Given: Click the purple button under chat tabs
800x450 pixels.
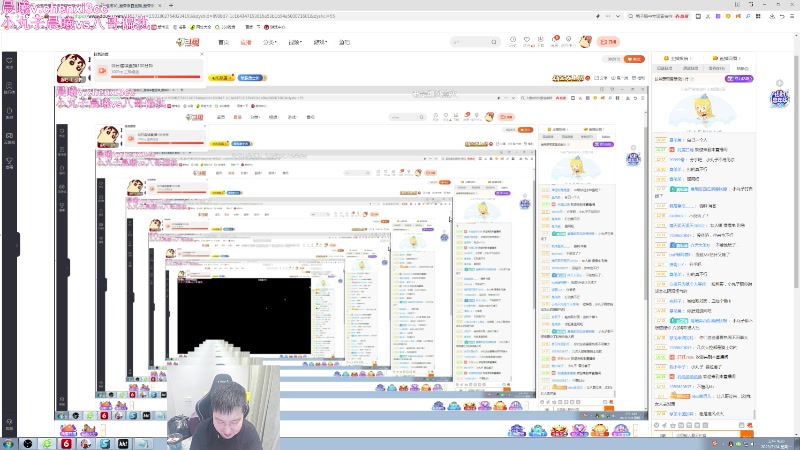Looking at the screenshot, I should 739,79.
